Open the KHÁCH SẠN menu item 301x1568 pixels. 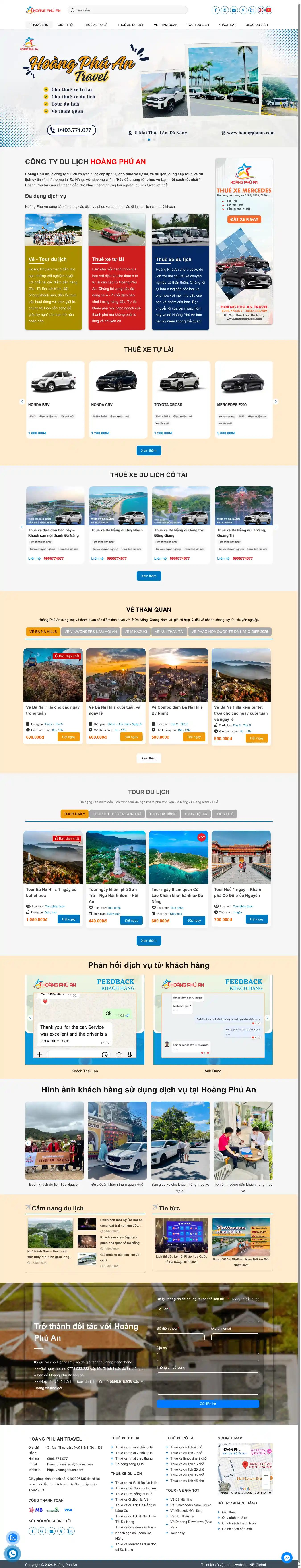227,25
